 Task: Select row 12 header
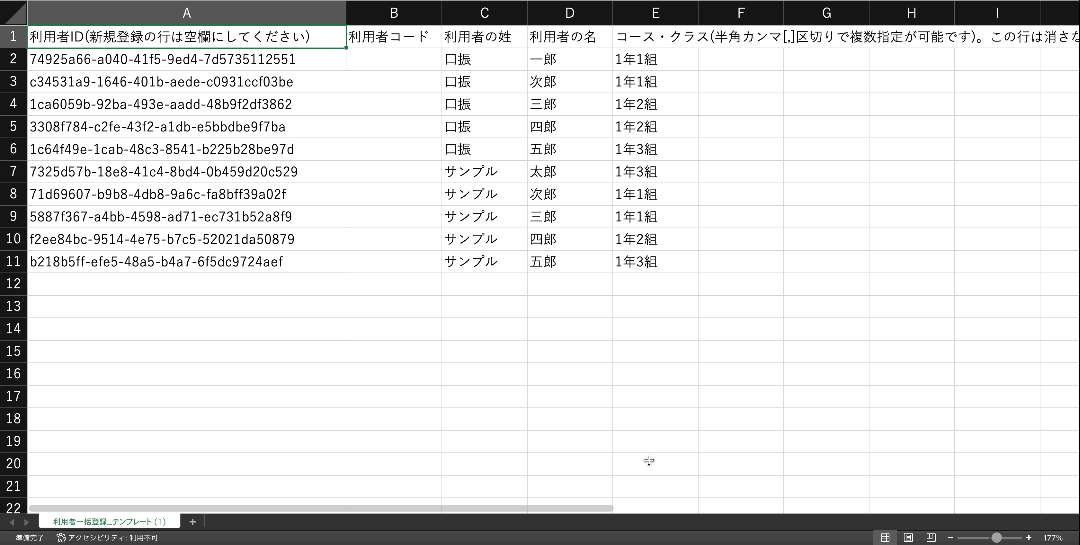[x=13, y=284]
